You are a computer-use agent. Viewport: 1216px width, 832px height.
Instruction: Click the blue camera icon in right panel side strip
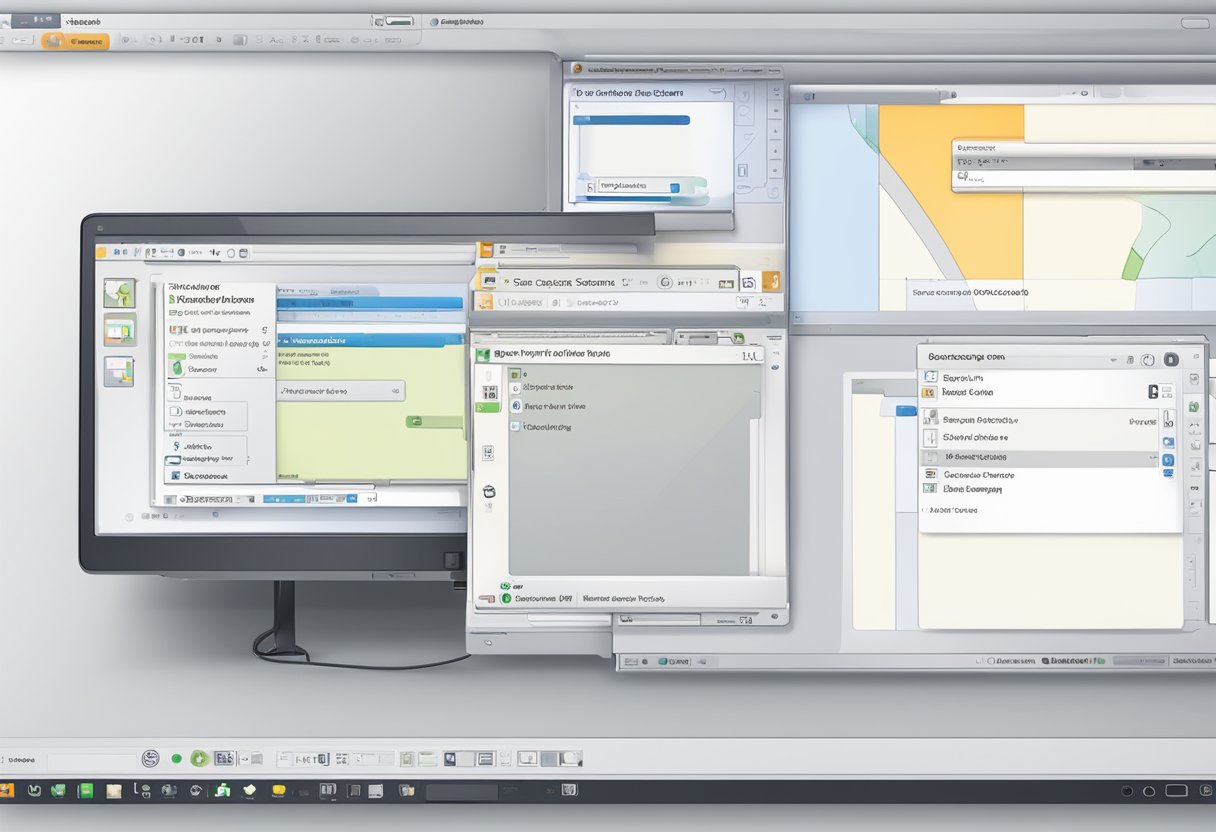tap(1167, 442)
